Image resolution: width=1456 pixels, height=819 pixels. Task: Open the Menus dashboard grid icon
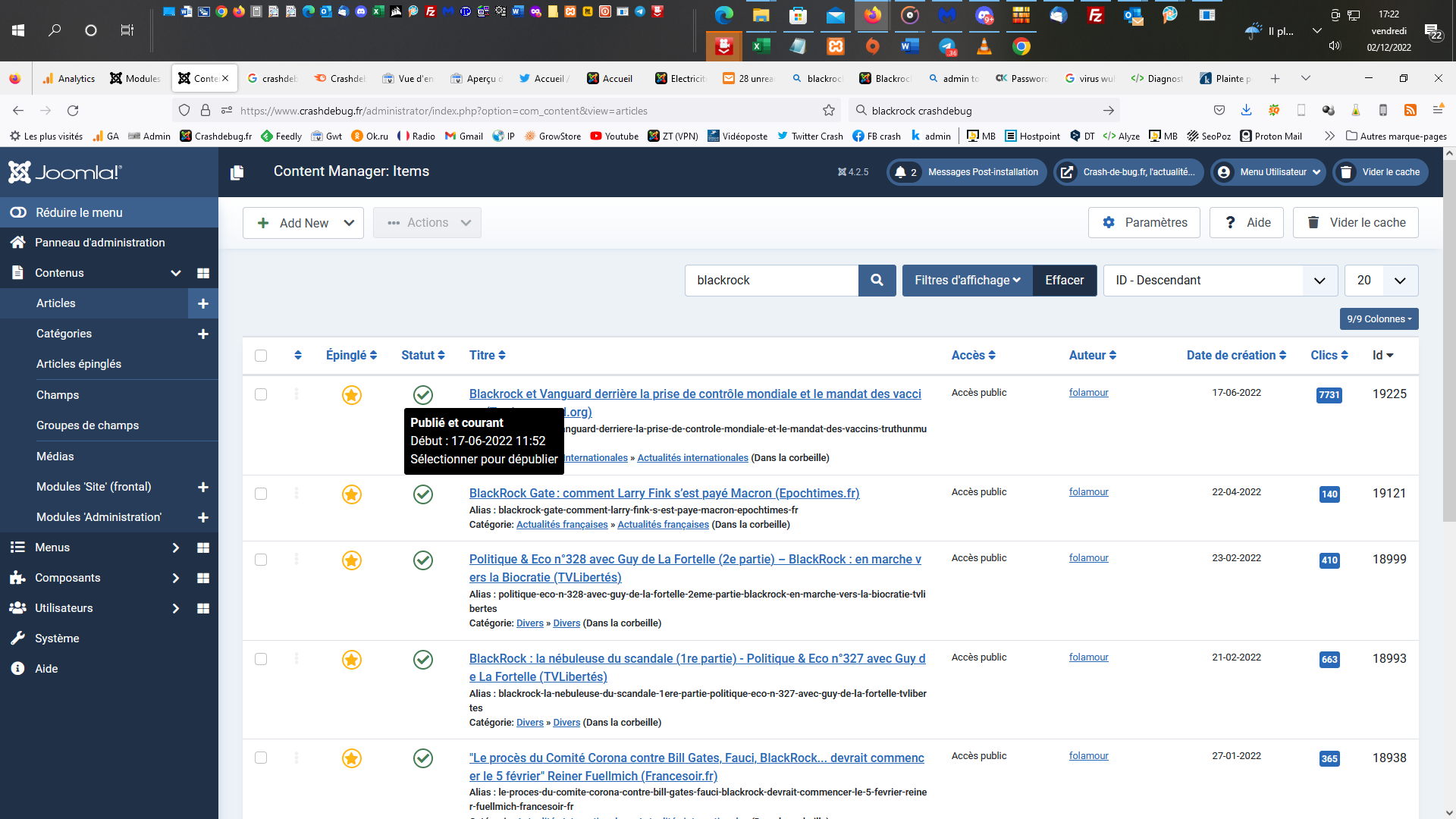tap(202, 548)
